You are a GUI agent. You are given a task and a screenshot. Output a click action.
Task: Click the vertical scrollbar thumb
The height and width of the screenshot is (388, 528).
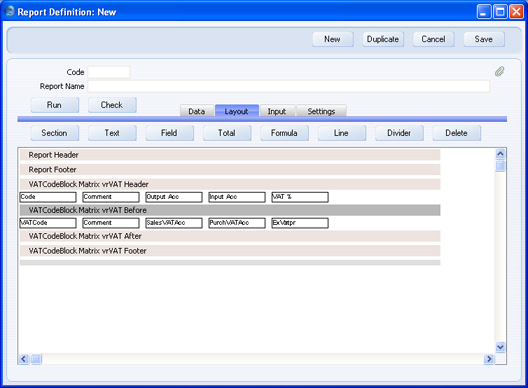(x=500, y=166)
